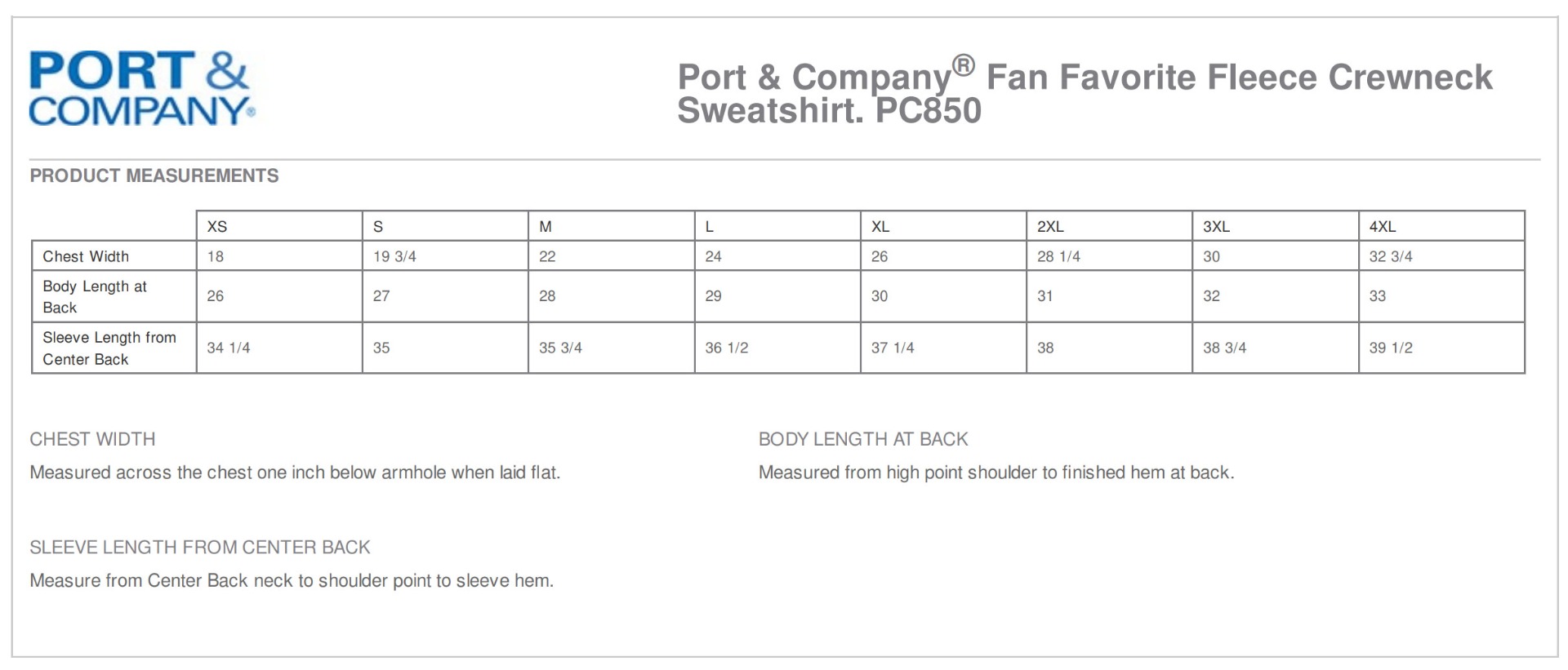Click the Product Measurements heading

(x=154, y=175)
